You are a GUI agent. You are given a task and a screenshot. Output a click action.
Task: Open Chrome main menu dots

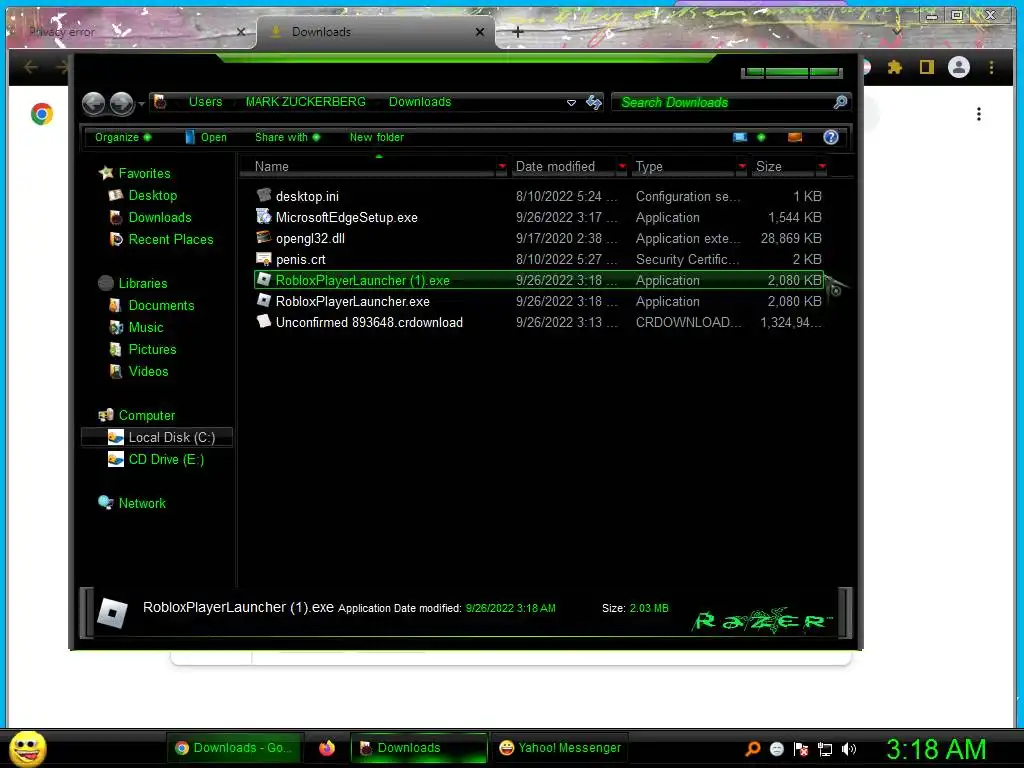click(x=991, y=67)
